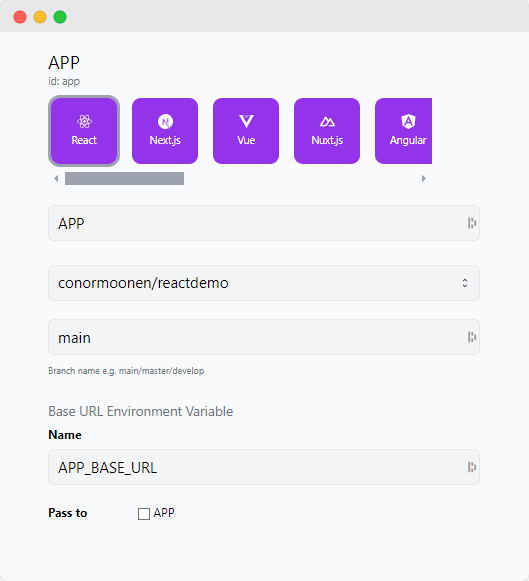Enable the Pass to APP checkbox

pyautogui.click(x=144, y=514)
